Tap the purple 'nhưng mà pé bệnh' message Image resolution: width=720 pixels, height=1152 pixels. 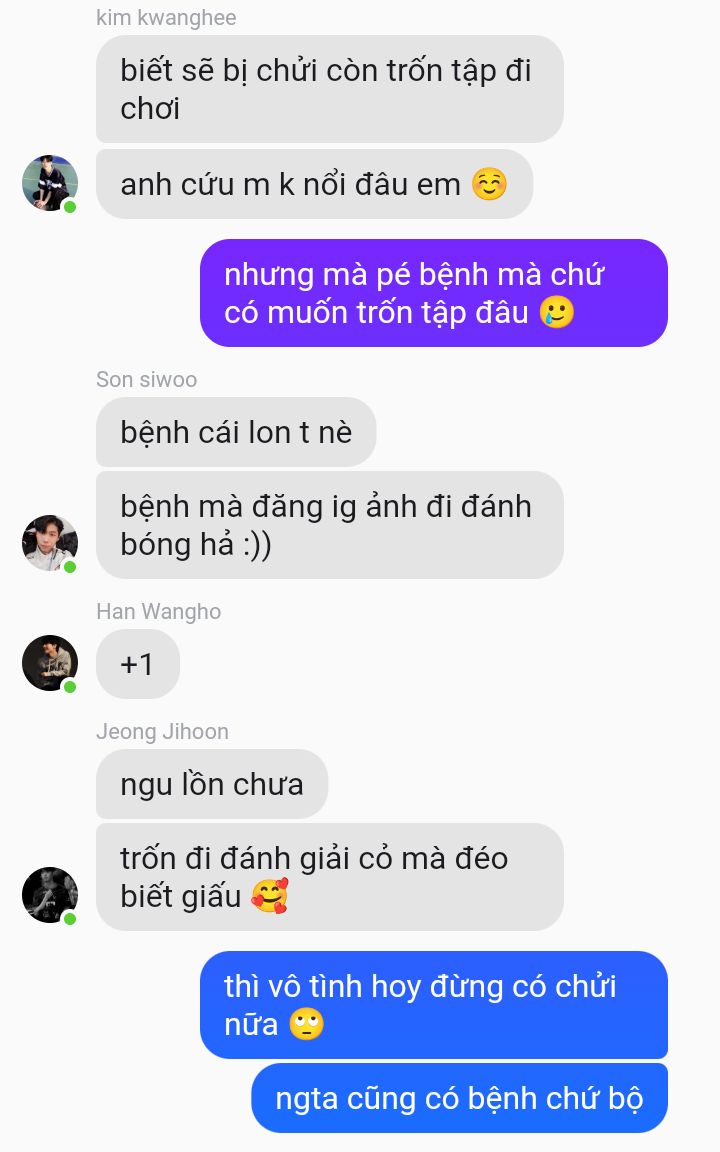tap(433, 293)
